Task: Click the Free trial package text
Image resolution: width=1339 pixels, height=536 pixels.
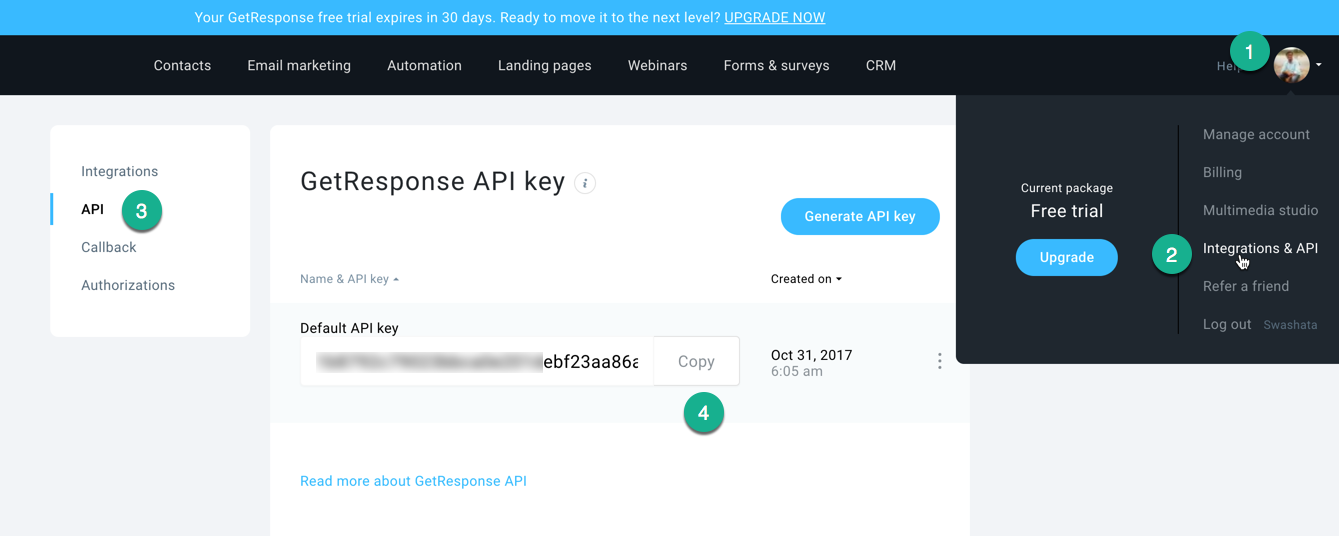Action: coord(1067,211)
